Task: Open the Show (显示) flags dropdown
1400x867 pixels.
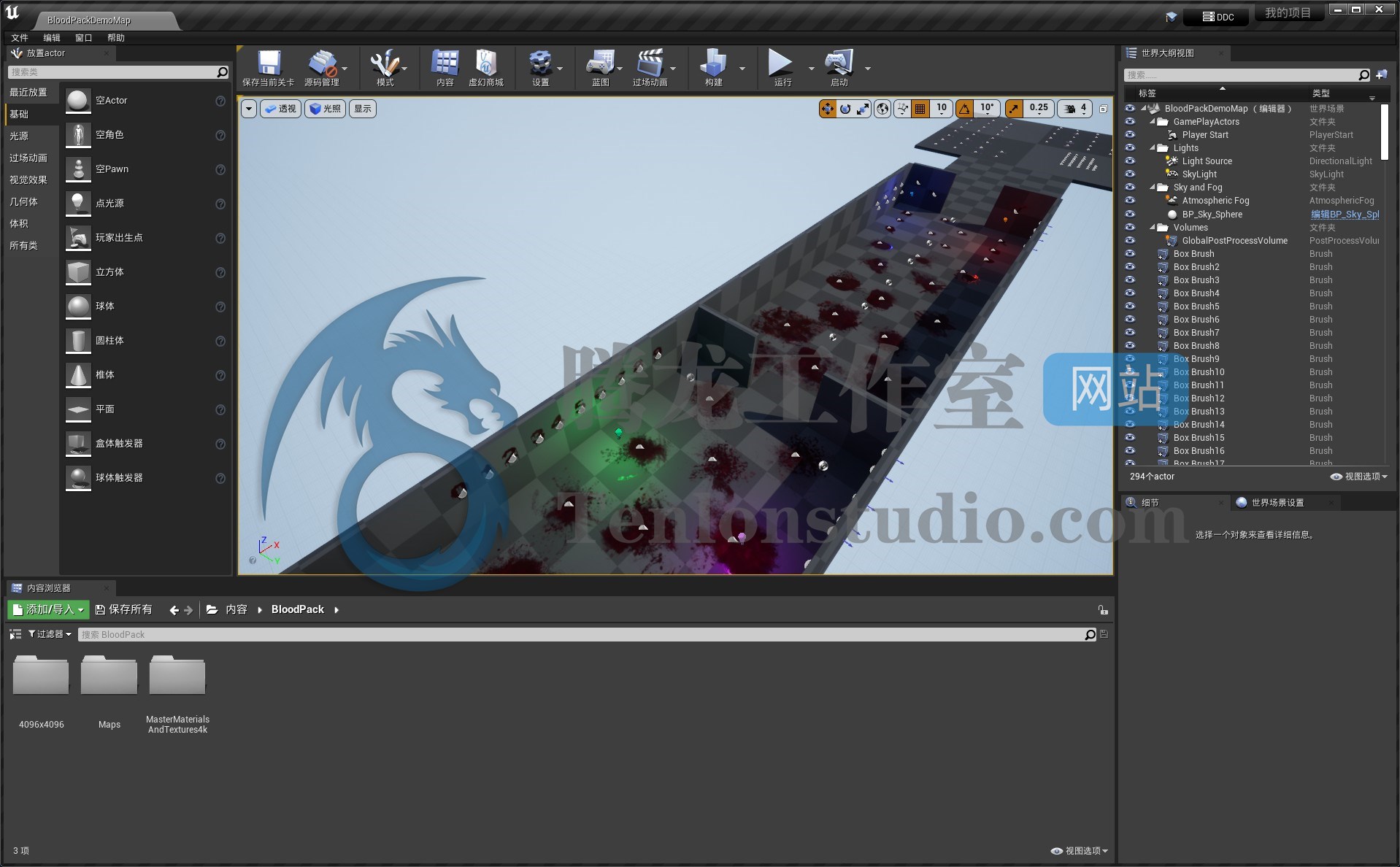Action: click(x=363, y=109)
